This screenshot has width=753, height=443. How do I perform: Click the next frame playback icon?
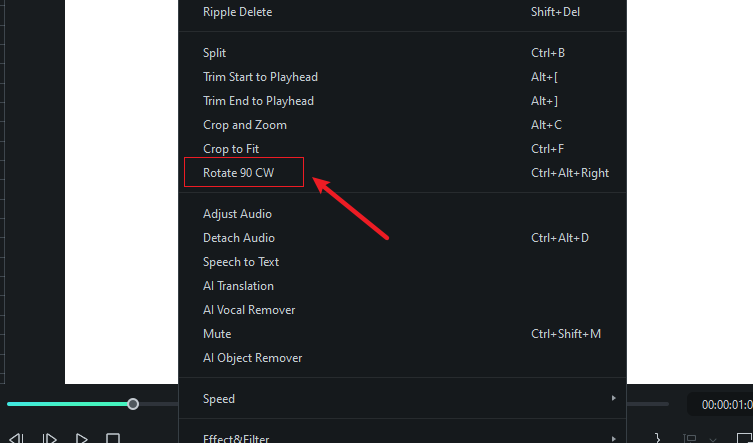[49, 438]
